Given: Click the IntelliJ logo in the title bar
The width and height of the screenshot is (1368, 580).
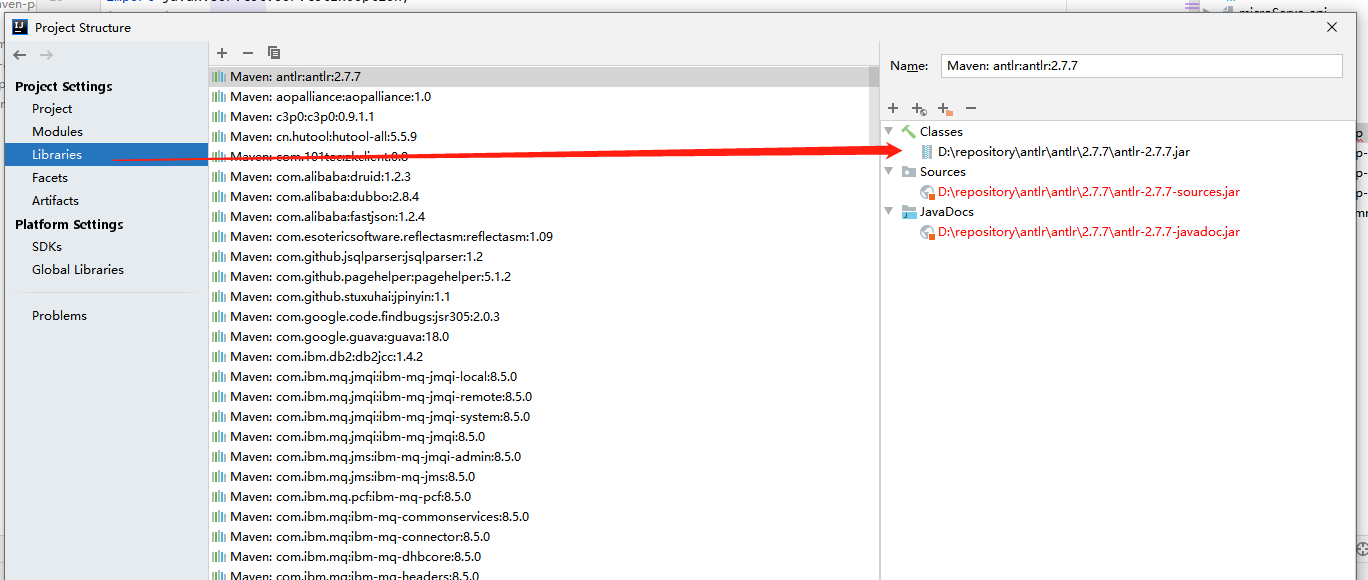Looking at the screenshot, I should click(20, 27).
